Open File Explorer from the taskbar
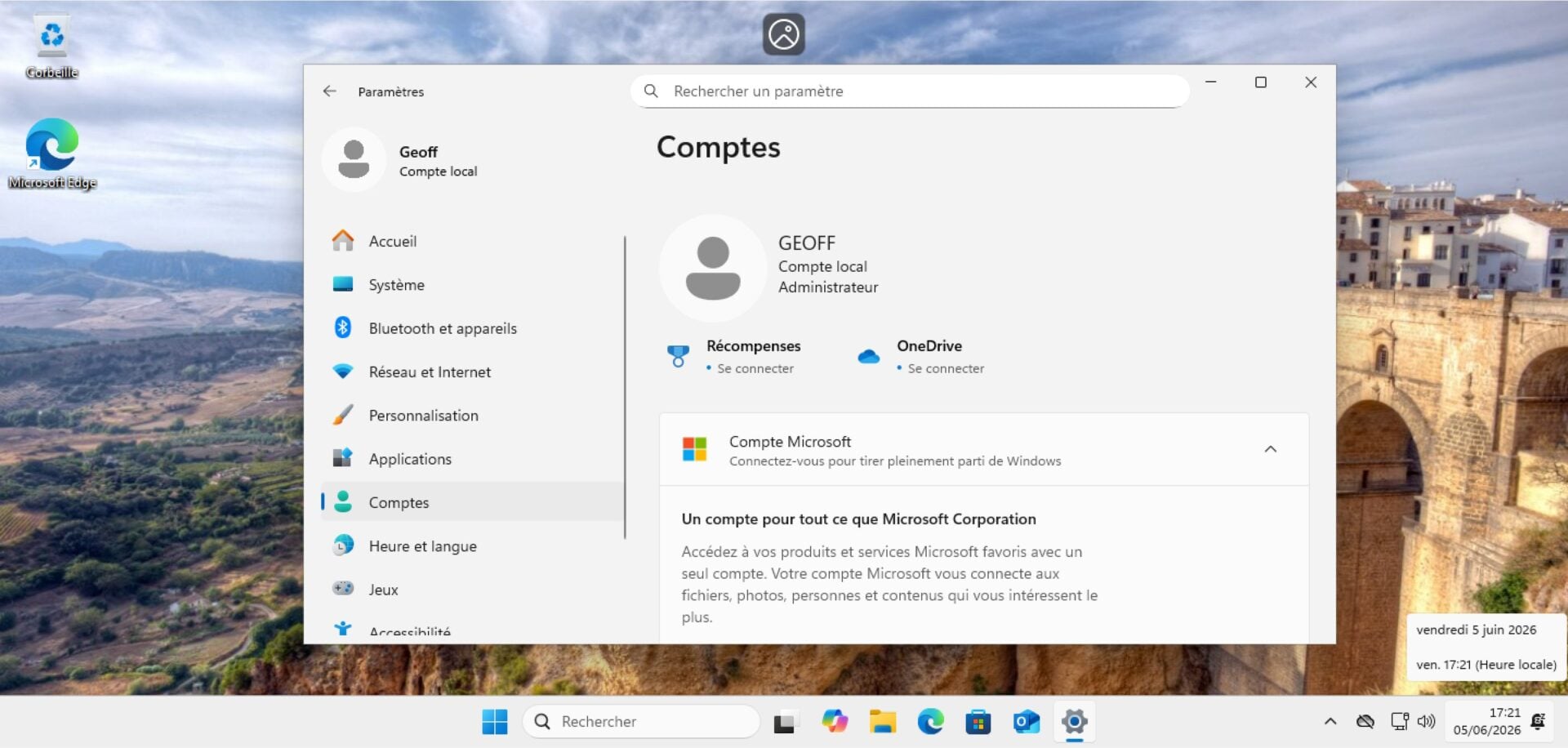The width and height of the screenshot is (1568, 748). pyautogui.click(x=882, y=722)
